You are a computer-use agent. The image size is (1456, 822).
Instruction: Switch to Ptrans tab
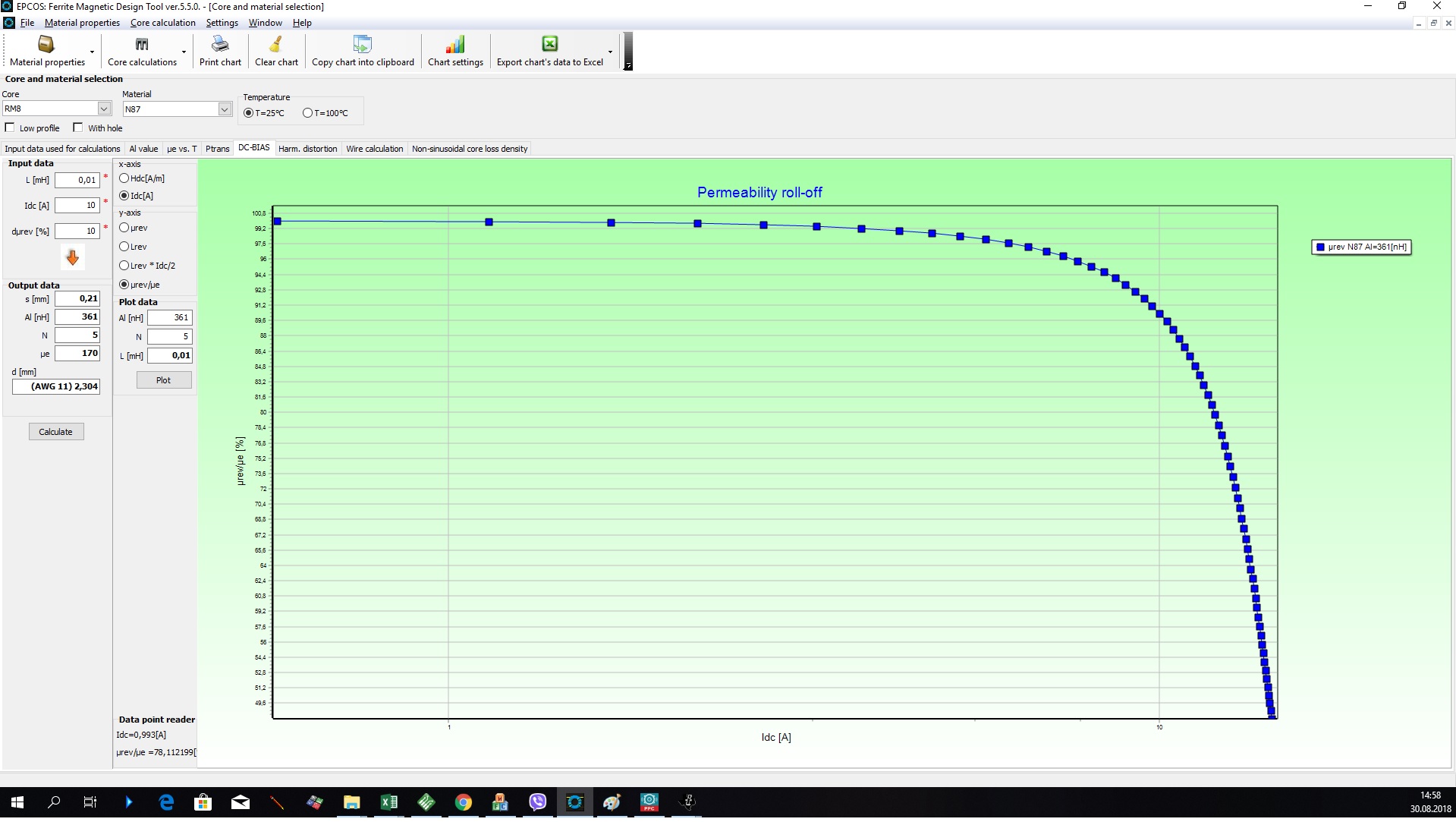(218, 149)
